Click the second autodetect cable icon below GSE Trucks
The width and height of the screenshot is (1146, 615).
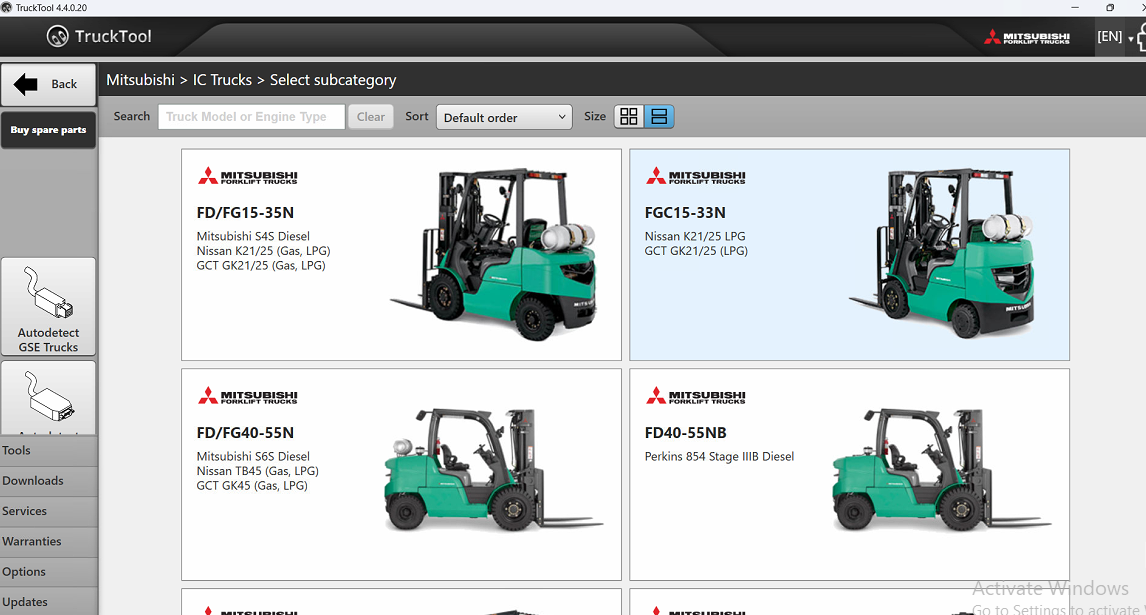(x=48, y=398)
